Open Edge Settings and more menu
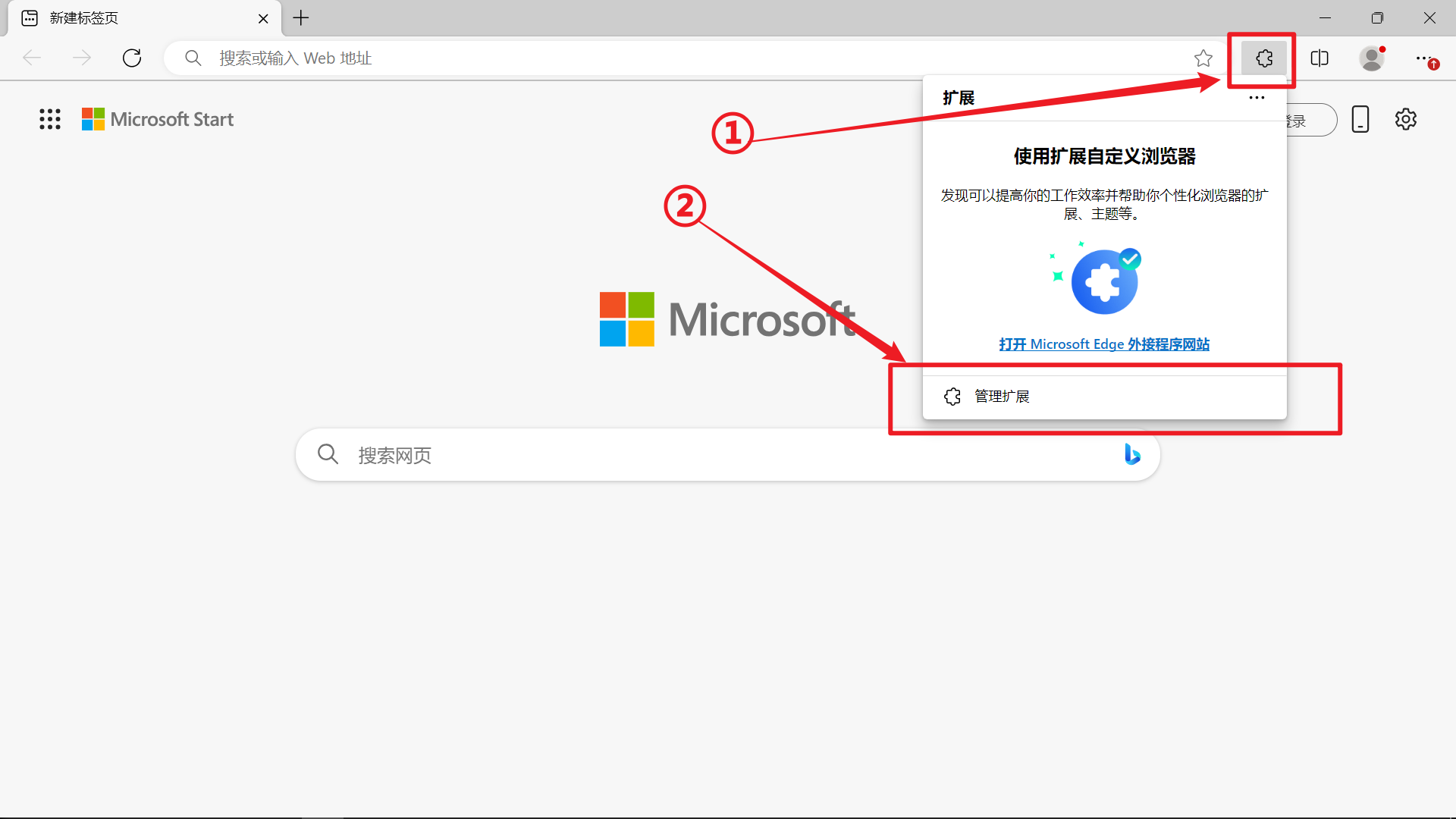The width and height of the screenshot is (1456, 819). click(x=1426, y=58)
